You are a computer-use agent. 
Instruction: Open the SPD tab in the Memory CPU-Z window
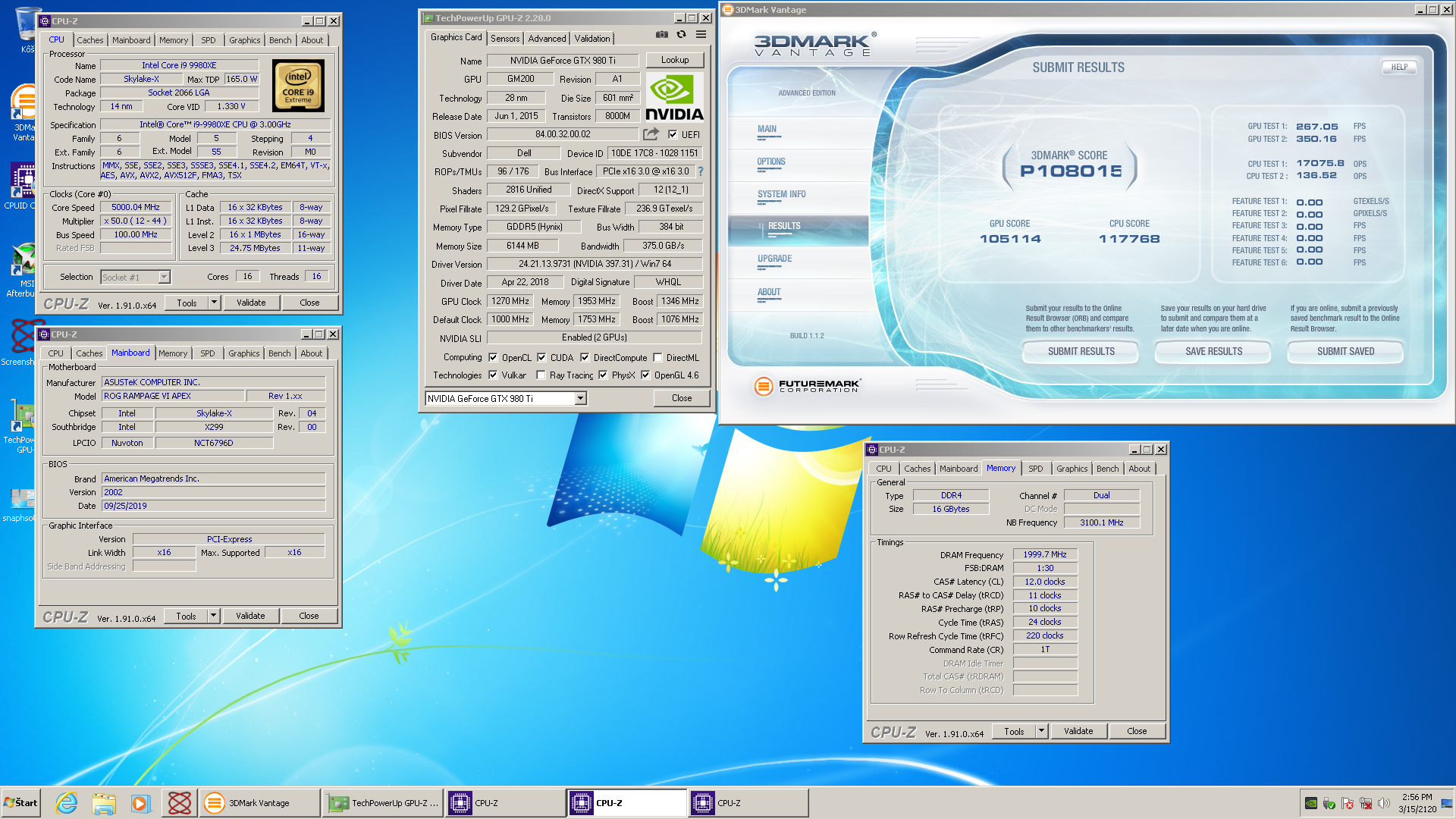click(1035, 469)
